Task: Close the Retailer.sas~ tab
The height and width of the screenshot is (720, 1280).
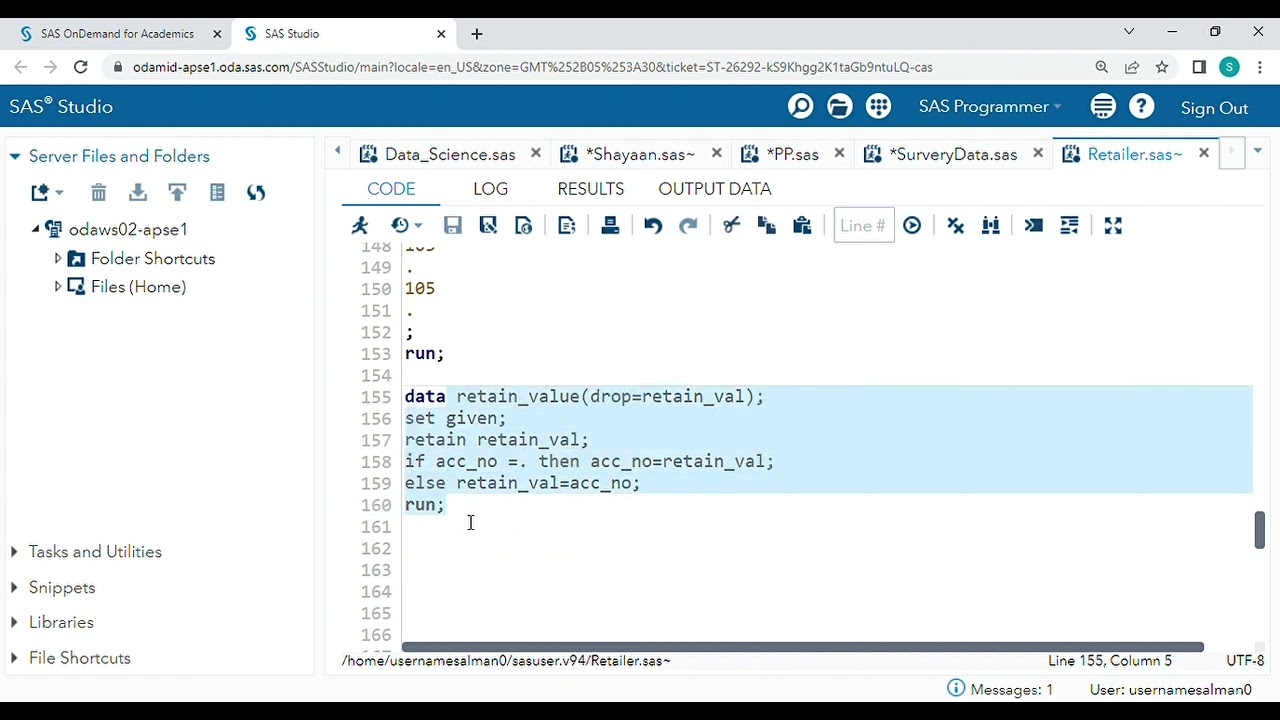Action: click(1204, 154)
